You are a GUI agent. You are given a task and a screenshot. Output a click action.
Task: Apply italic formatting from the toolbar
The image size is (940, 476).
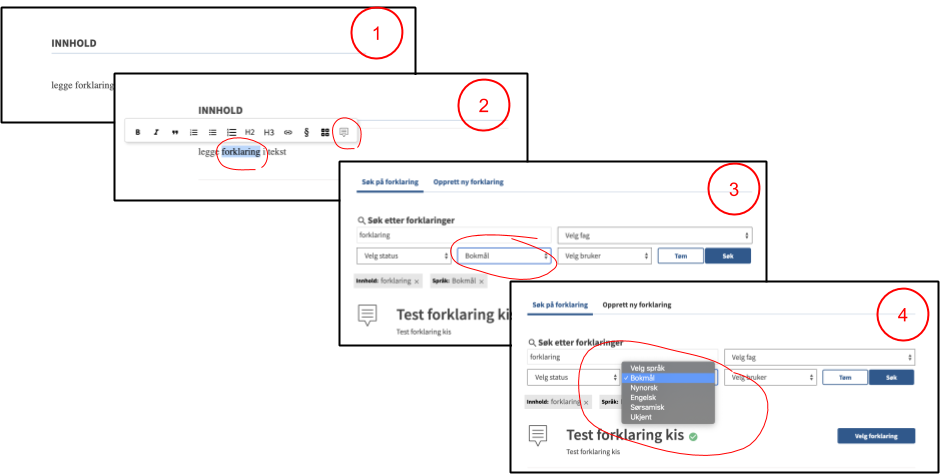[156, 132]
